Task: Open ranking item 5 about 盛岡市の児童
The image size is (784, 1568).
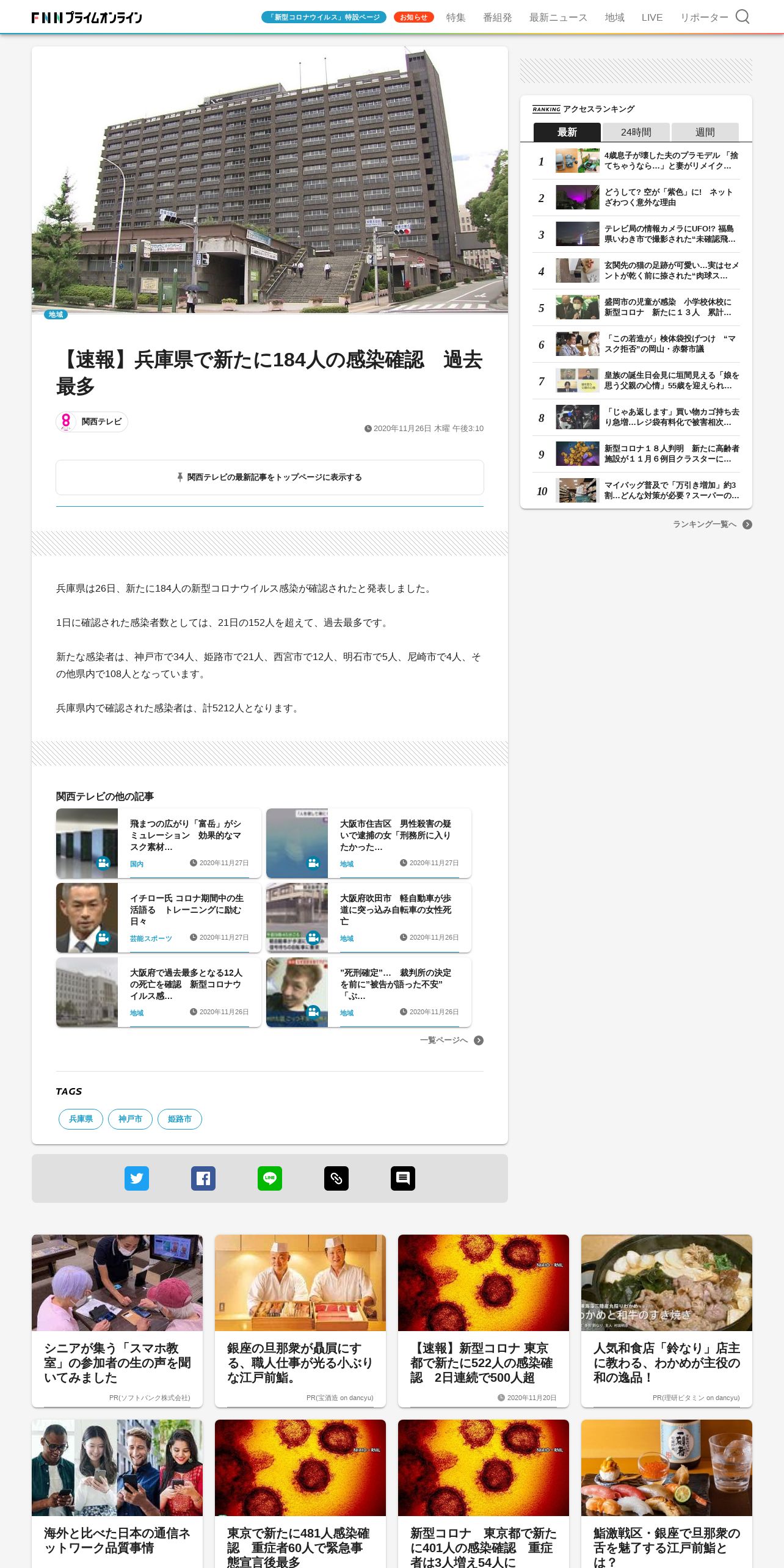Action: tap(636, 308)
